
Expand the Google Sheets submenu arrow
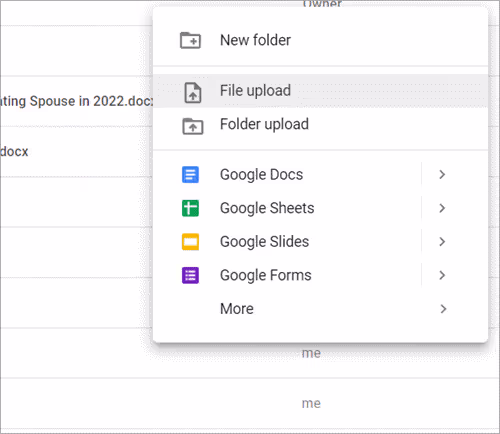coord(442,208)
